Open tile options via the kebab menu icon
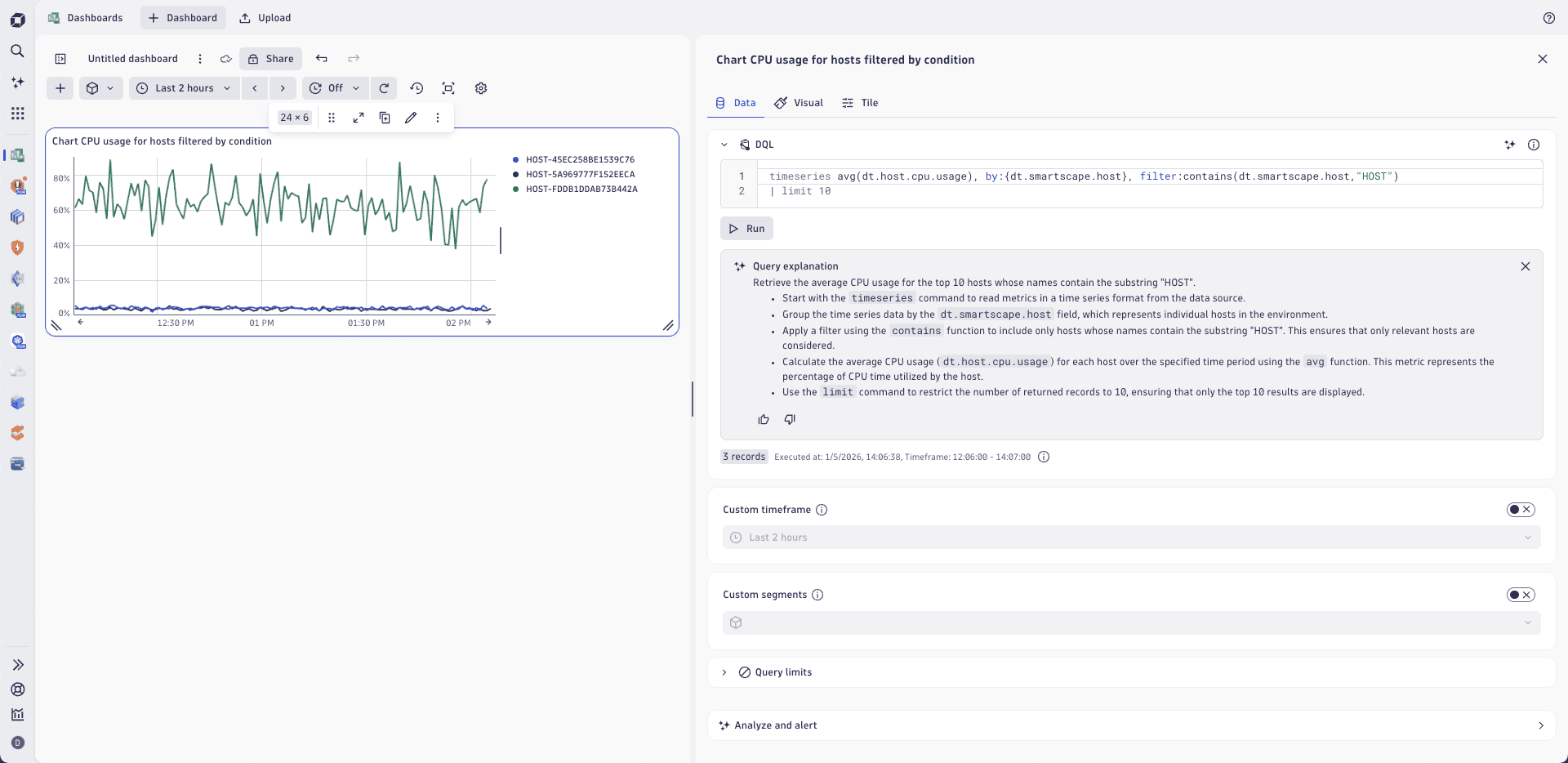Screen dimensions: 1568x763 (438, 118)
